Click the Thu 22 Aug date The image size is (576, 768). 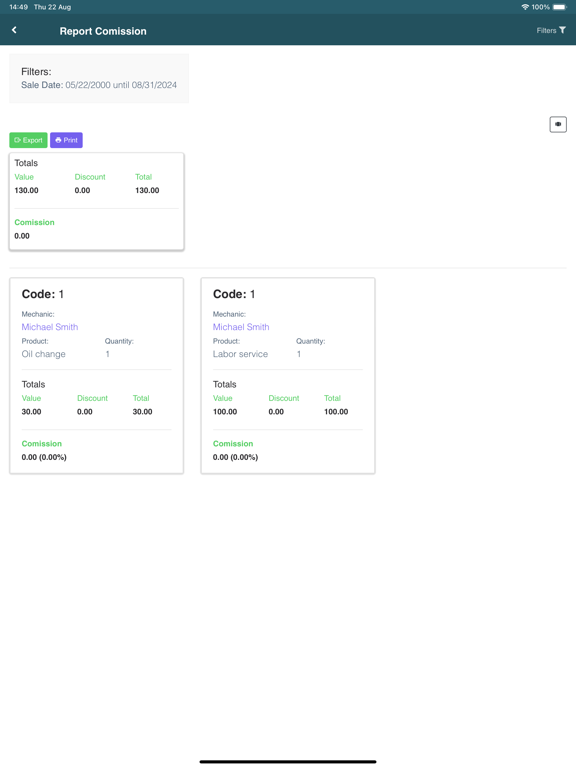coord(52,7)
